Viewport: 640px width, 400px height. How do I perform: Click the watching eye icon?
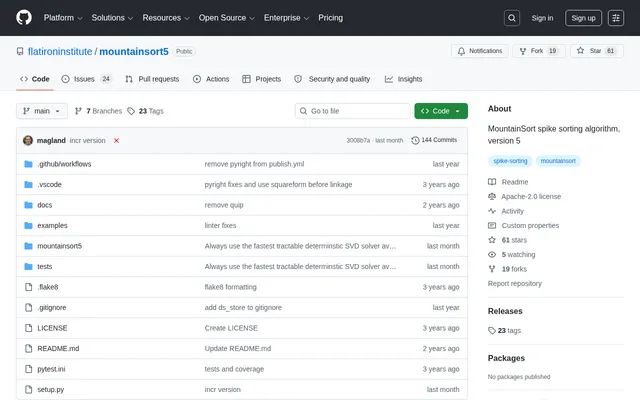click(x=492, y=255)
